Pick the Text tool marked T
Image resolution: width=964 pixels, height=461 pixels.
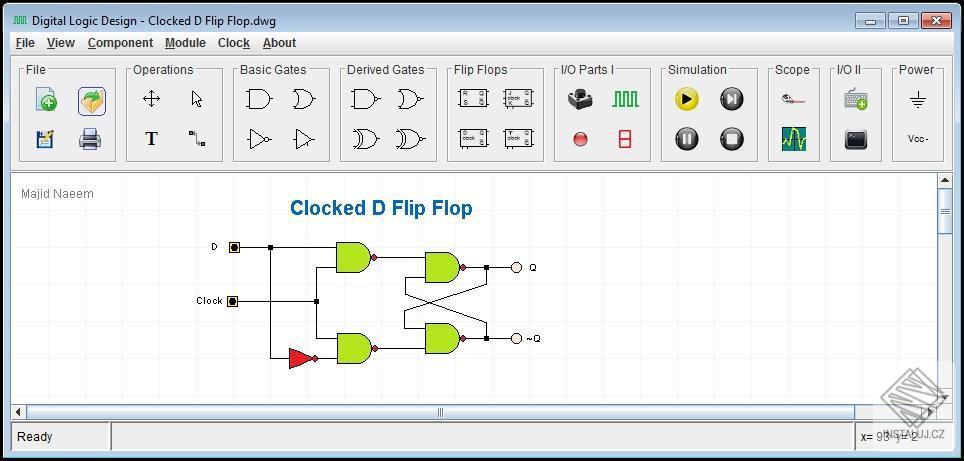coord(151,139)
